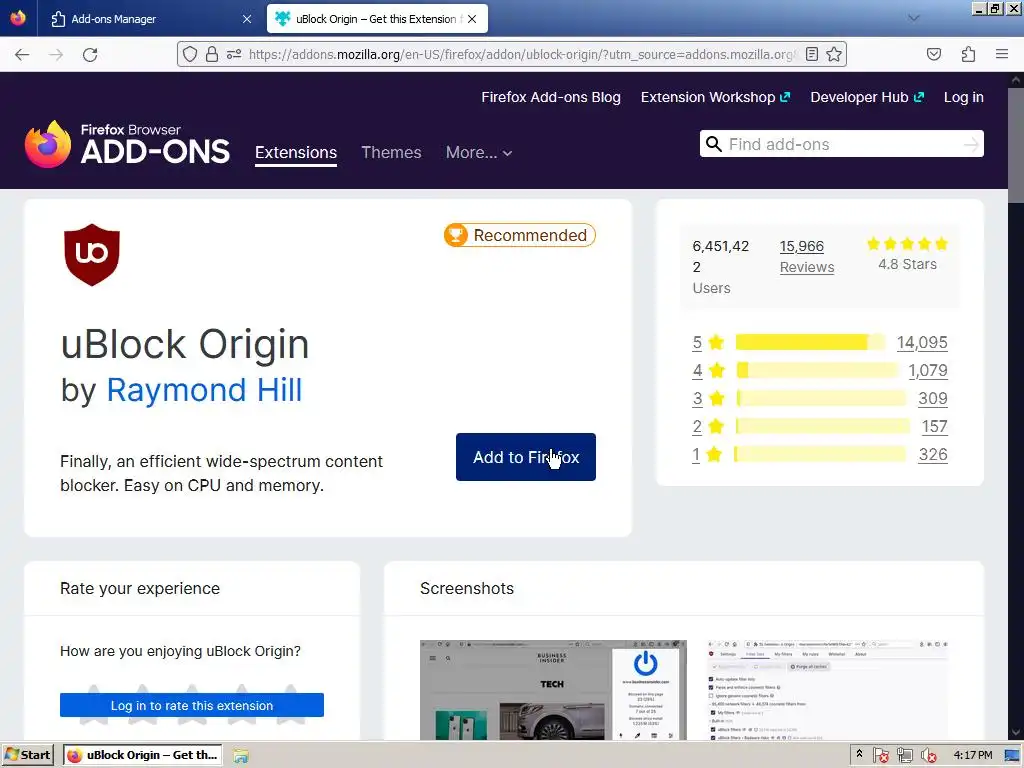1024x768 pixels.
Task: Click Log in to rate this extension
Action: tap(192, 705)
